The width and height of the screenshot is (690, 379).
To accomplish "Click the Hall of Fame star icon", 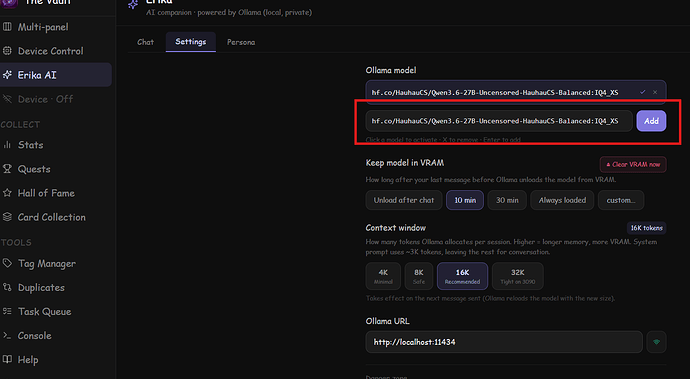I will click(7, 193).
